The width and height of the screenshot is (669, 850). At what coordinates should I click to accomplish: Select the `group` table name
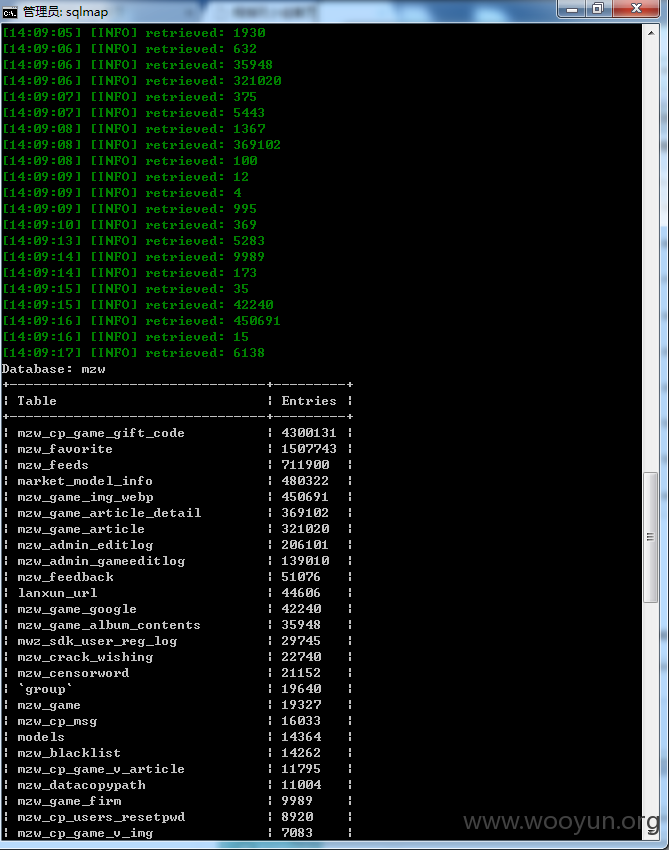pos(45,689)
